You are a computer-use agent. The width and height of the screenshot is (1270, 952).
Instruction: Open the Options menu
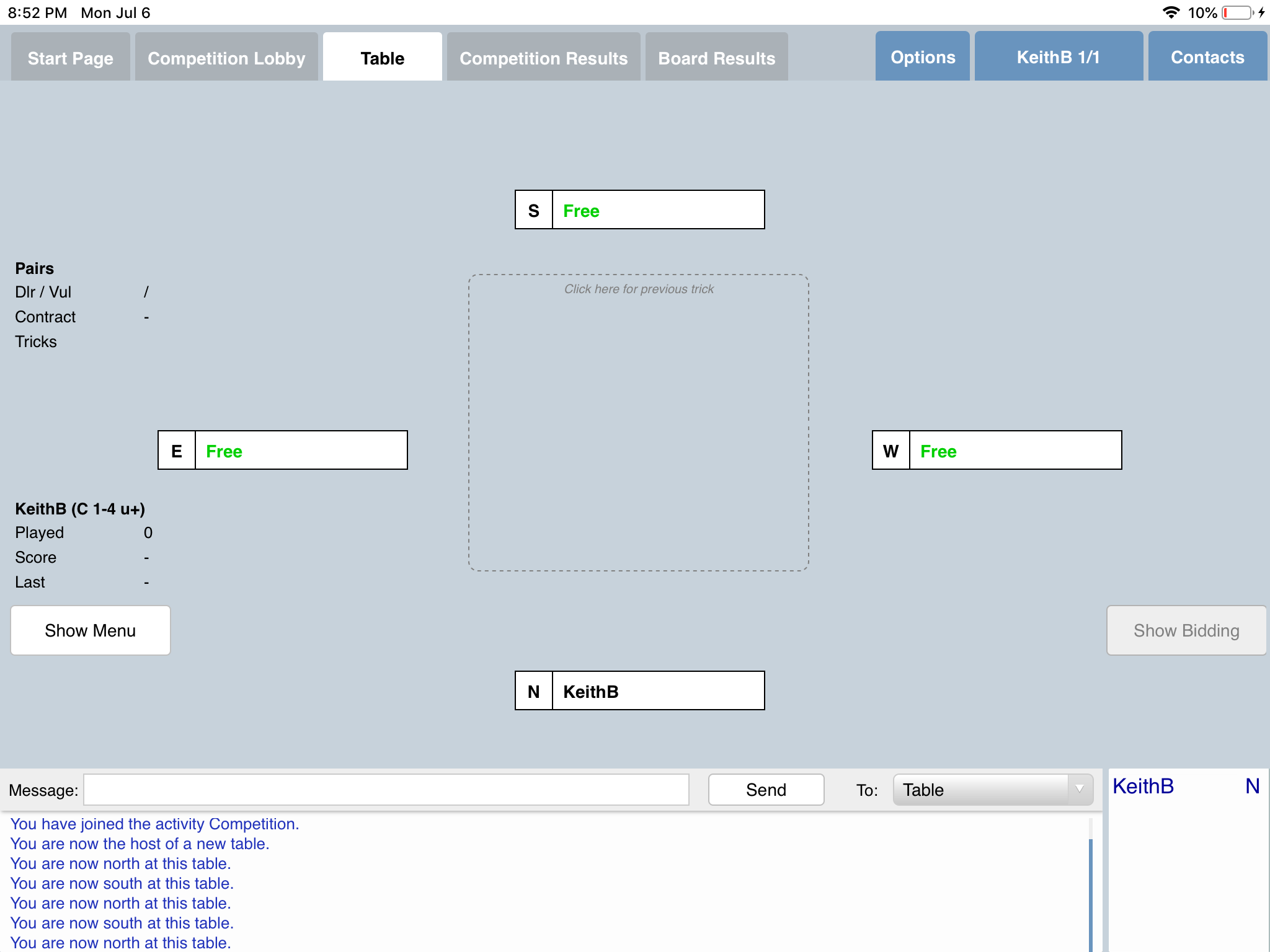(922, 57)
